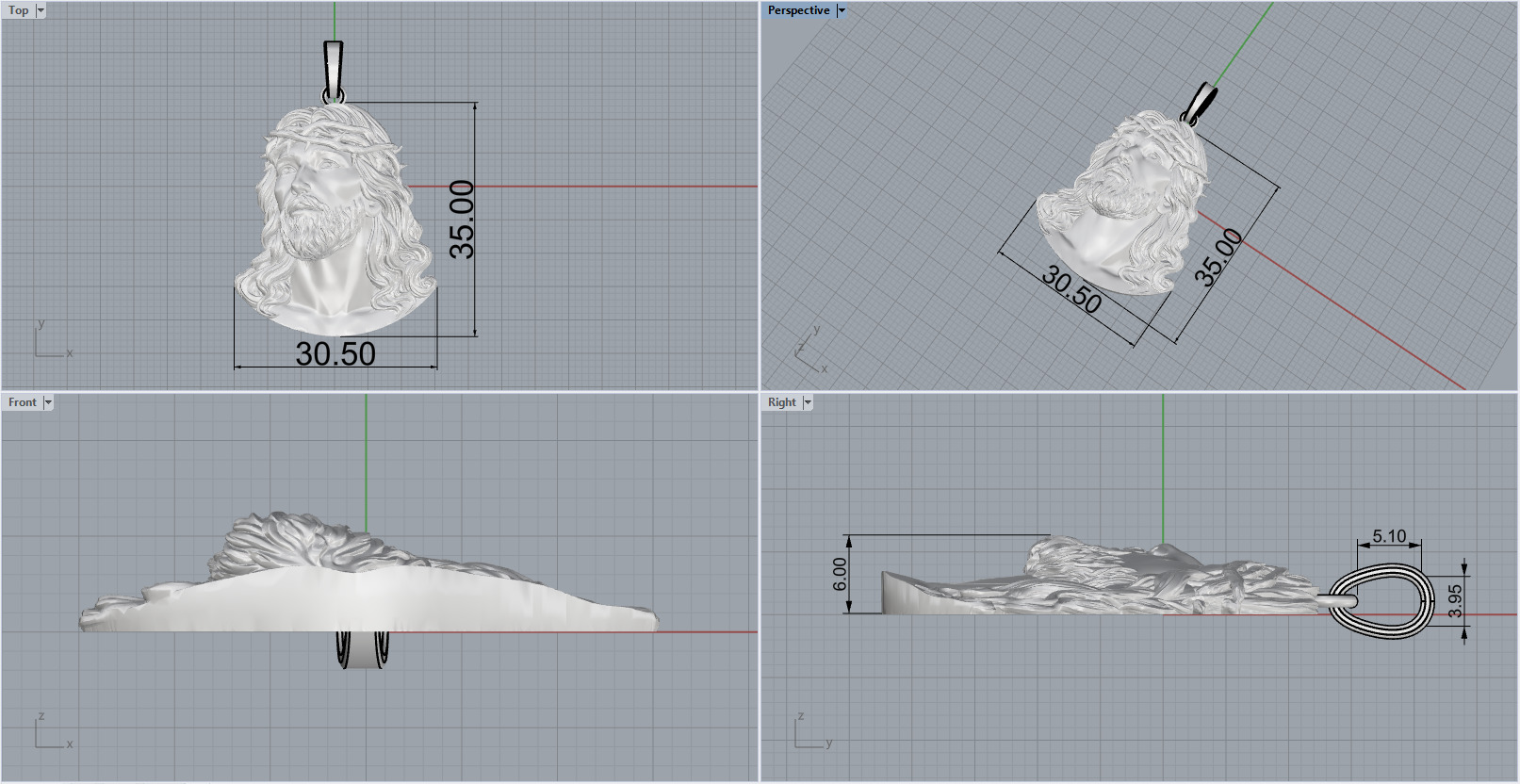The image size is (1520, 784).
Task: Select the 30.50 dimension text in Top view
Action: pos(335,353)
